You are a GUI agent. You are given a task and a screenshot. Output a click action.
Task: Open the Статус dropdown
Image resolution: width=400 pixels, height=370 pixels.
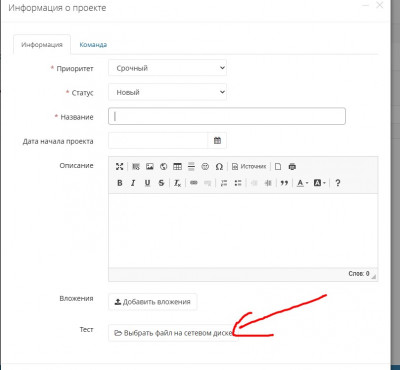pyautogui.click(x=167, y=92)
